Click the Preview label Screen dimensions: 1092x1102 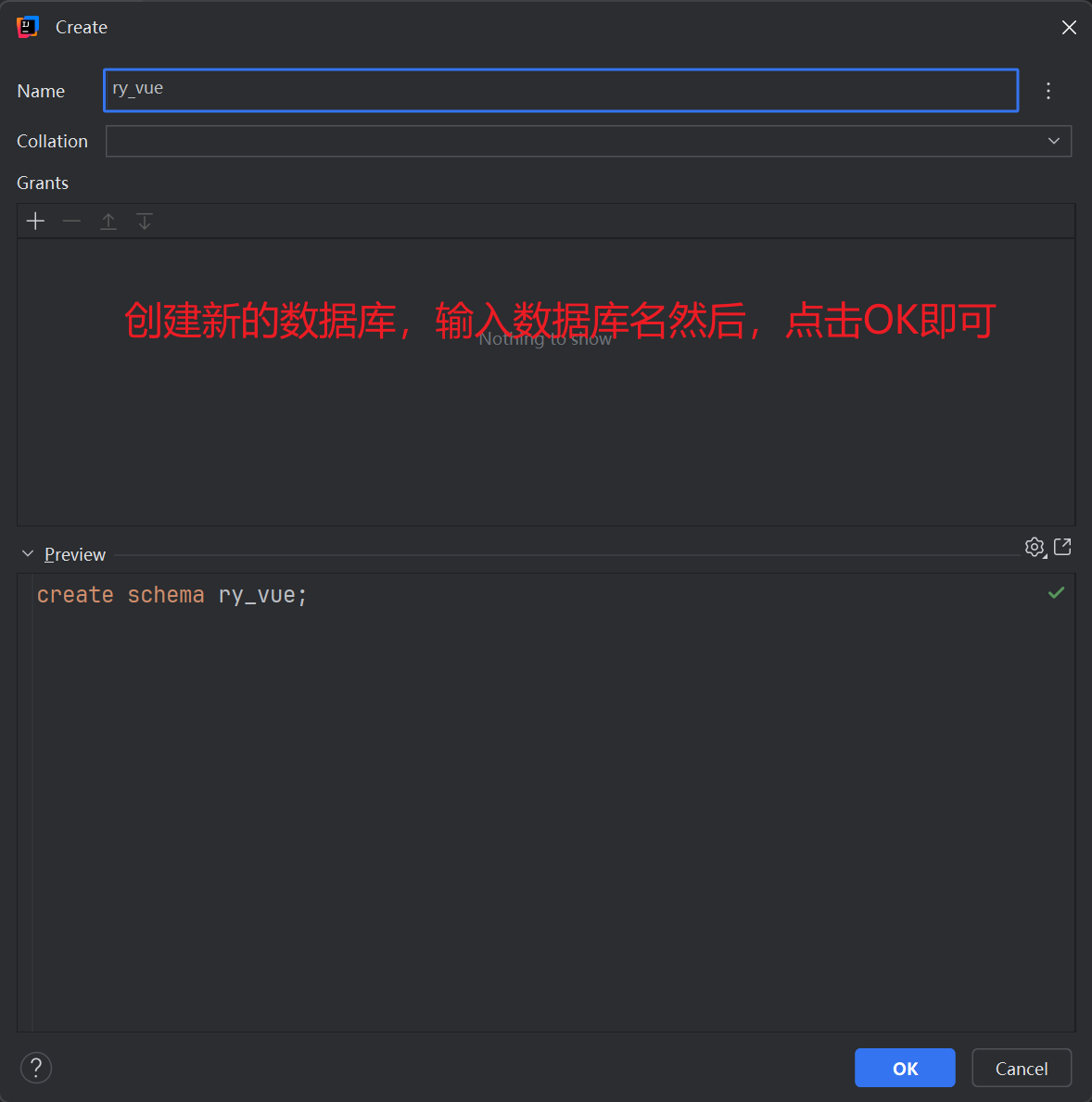coord(74,553)
